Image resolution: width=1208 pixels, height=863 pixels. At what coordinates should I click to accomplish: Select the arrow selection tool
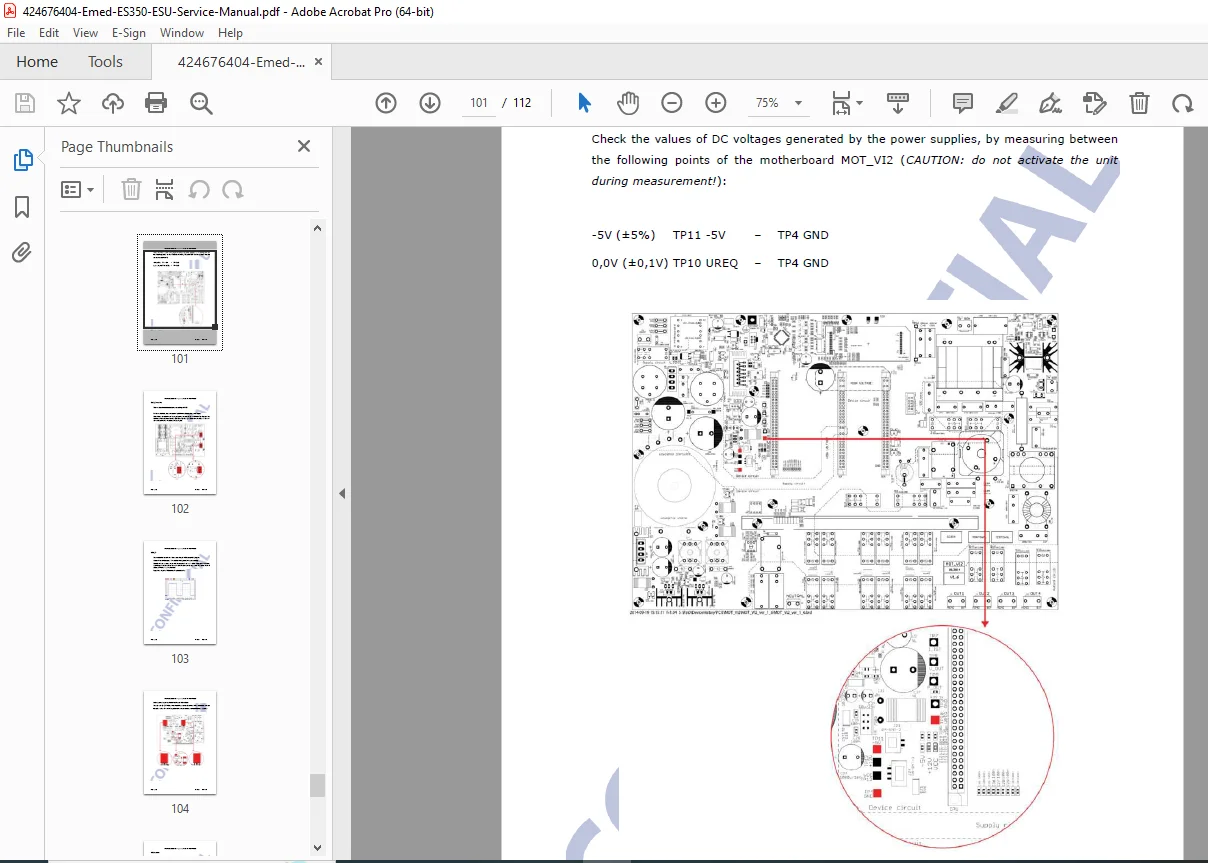point(585,103)
